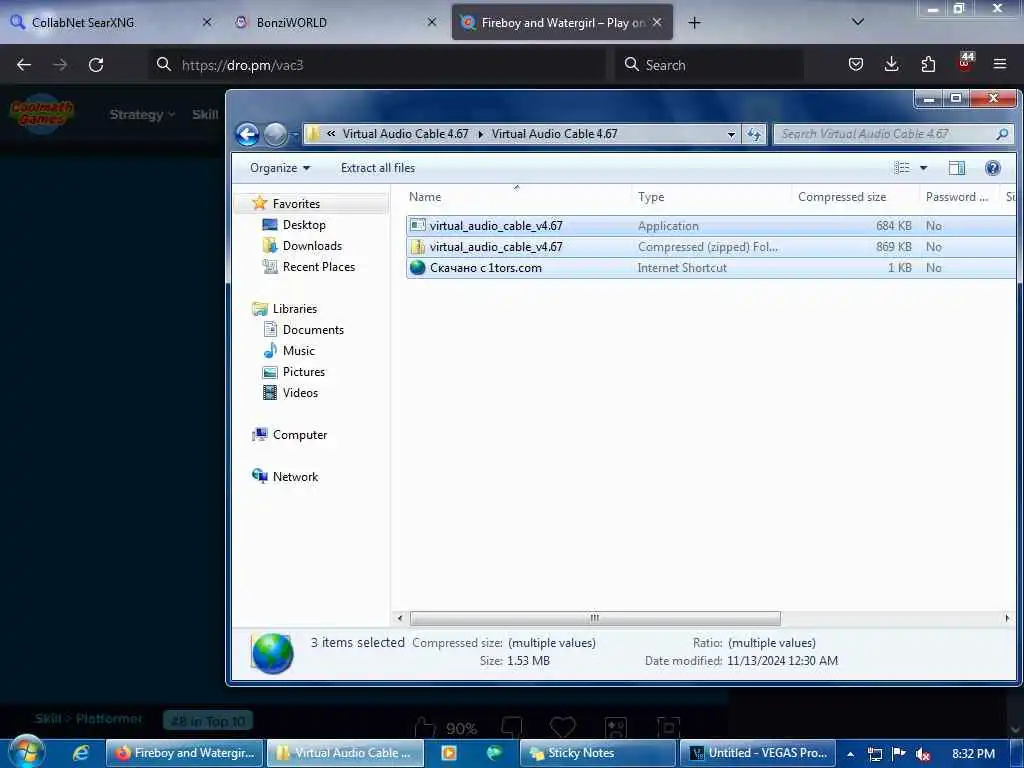Switch to BonziWORLD browser tab
Viewport: 1024px width, 768px height.
[336, 22]
